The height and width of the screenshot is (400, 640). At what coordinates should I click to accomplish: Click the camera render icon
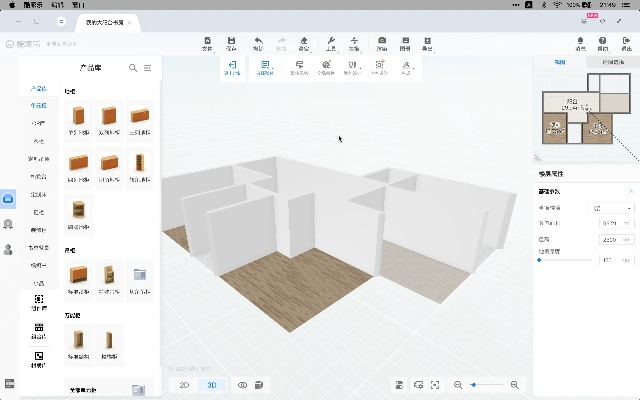point(382,43)
